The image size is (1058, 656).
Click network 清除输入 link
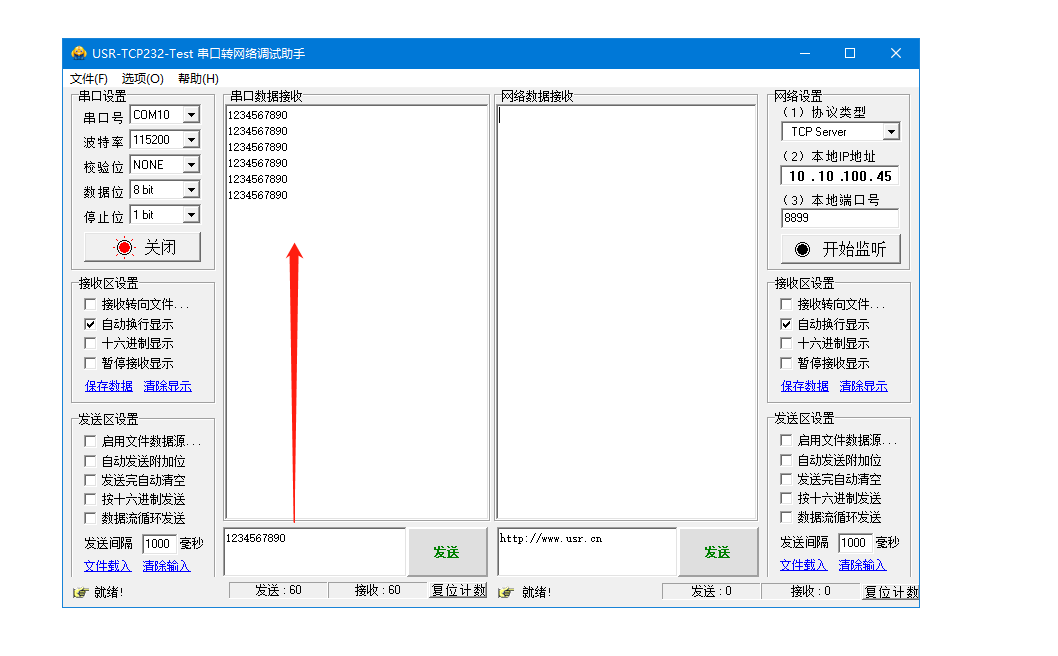tap(862, 565)
